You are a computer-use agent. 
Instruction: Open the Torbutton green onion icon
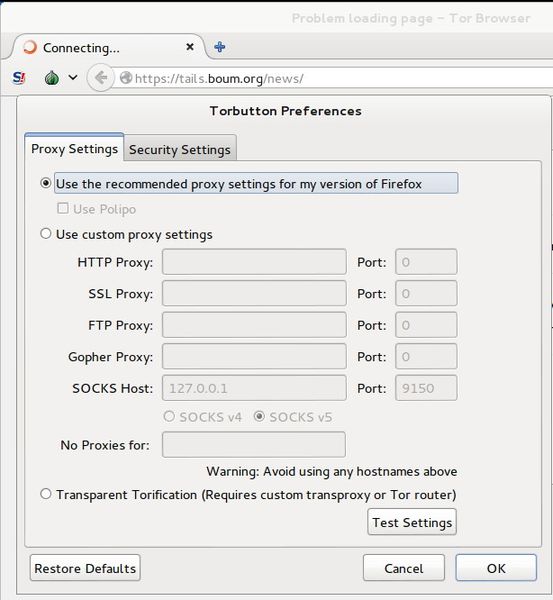click(52, 78)
